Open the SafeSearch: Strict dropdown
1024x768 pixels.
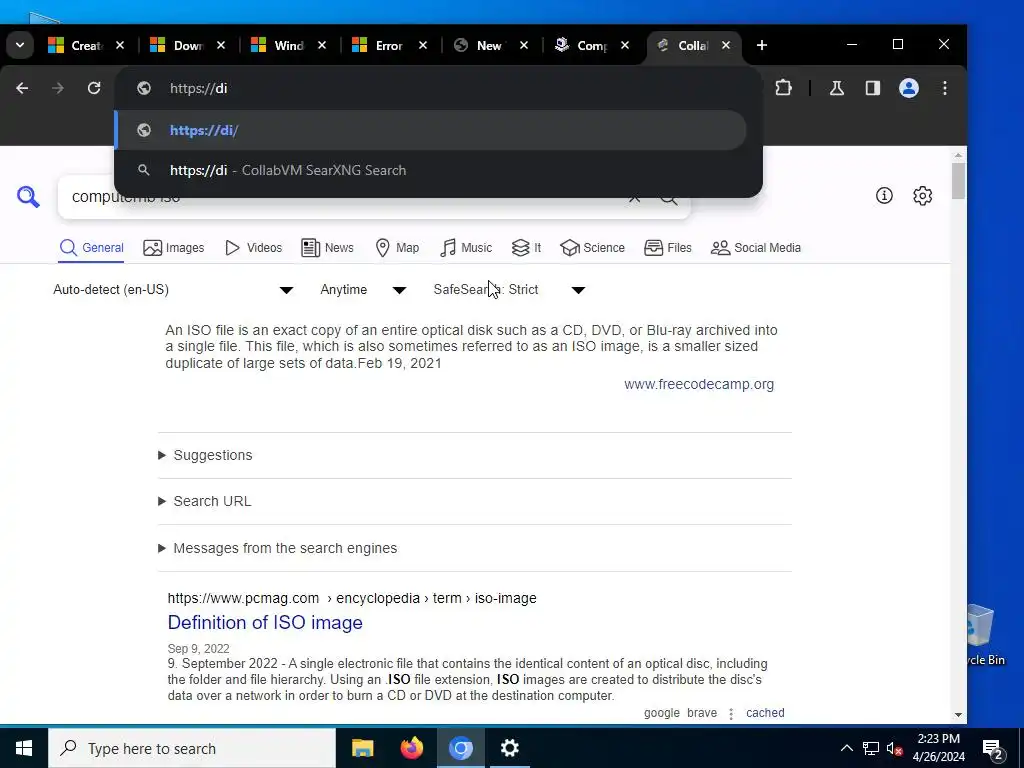(x=509, y=289)
